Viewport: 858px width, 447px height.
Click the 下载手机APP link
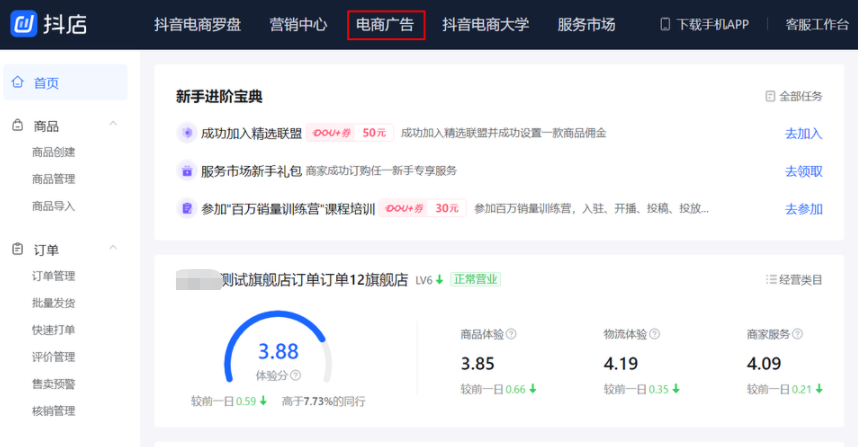pyautogui.click(x=712, y=25)
